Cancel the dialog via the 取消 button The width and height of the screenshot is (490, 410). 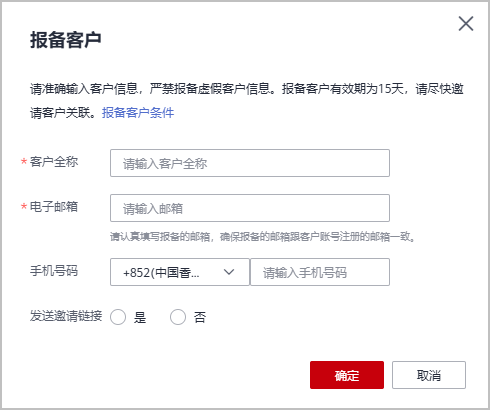coord(429,375)
